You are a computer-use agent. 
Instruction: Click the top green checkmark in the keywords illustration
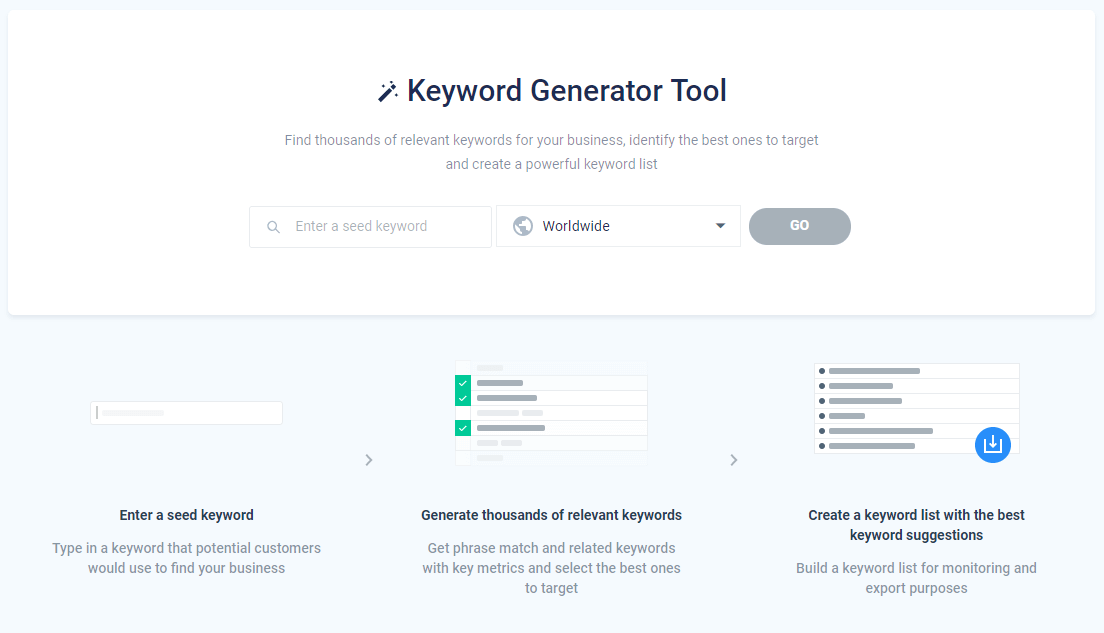click(462, 383)
